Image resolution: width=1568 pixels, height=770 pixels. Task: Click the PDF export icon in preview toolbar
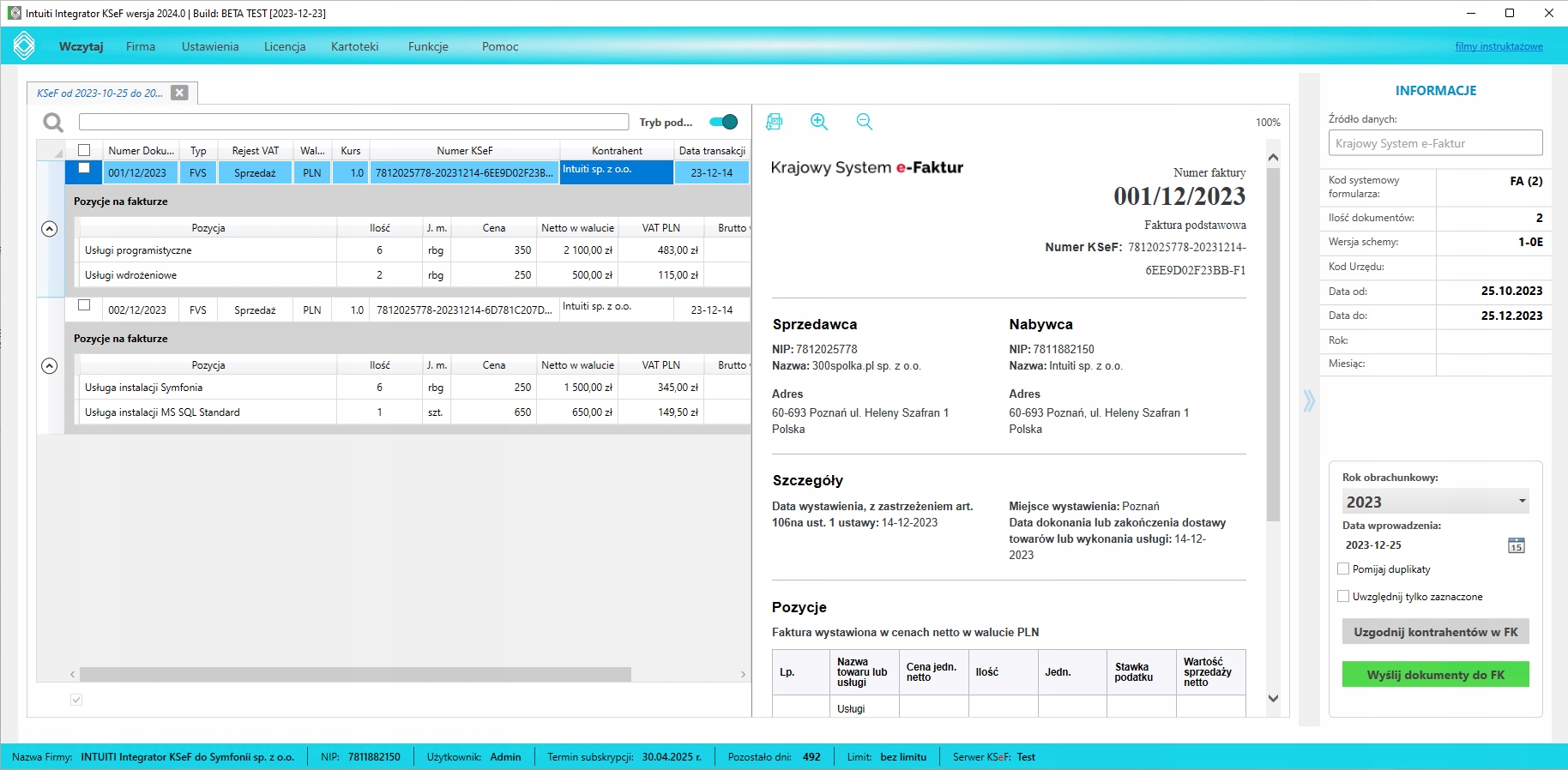[x=775, y=122]
